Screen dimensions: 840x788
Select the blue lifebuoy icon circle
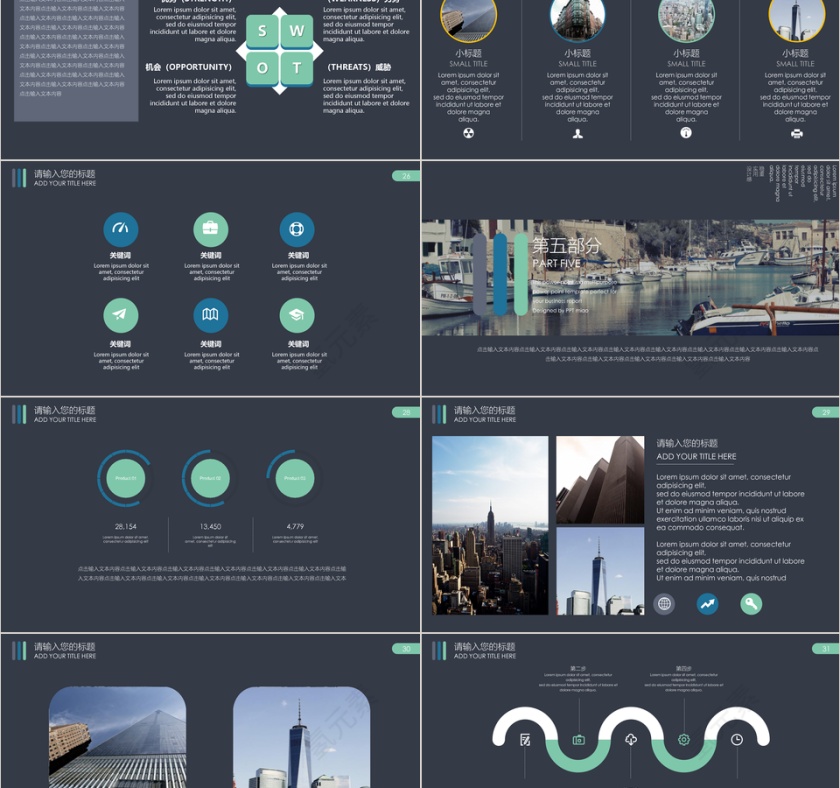coord(297,229)
